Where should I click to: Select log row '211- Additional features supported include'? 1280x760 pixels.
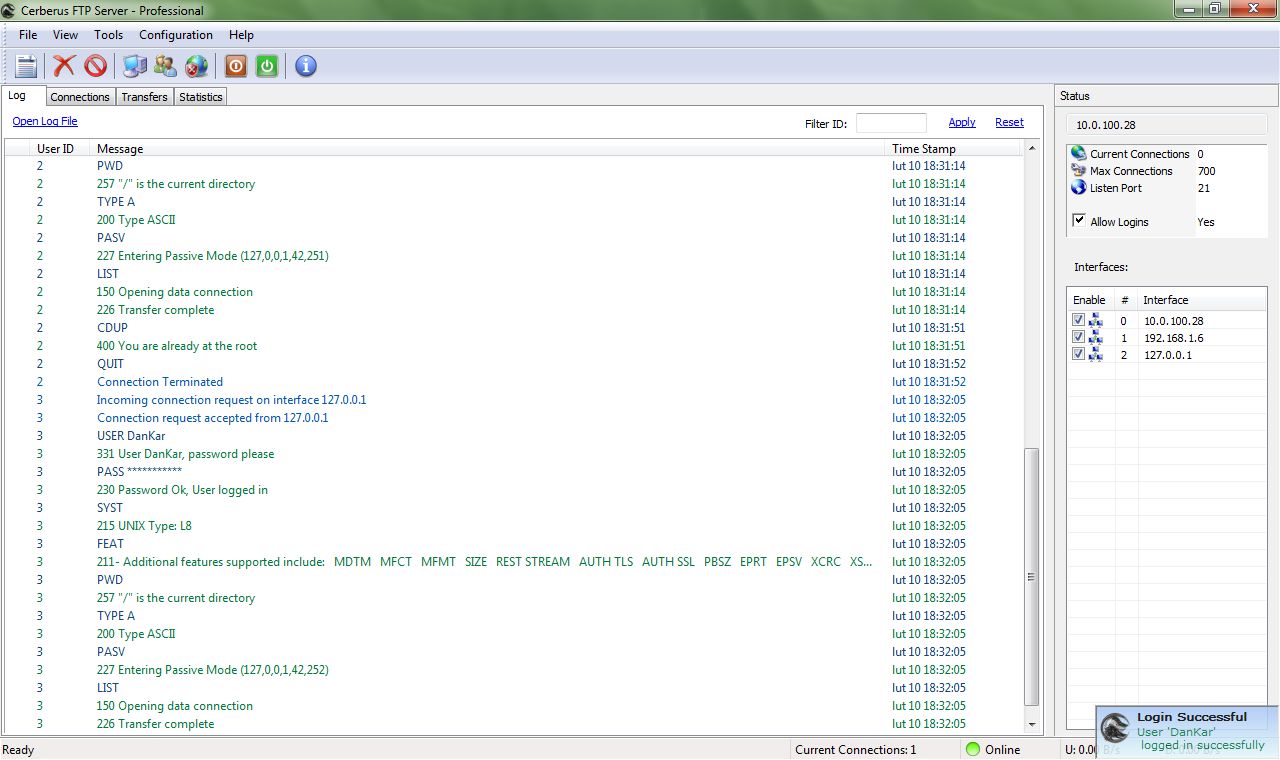513,562
